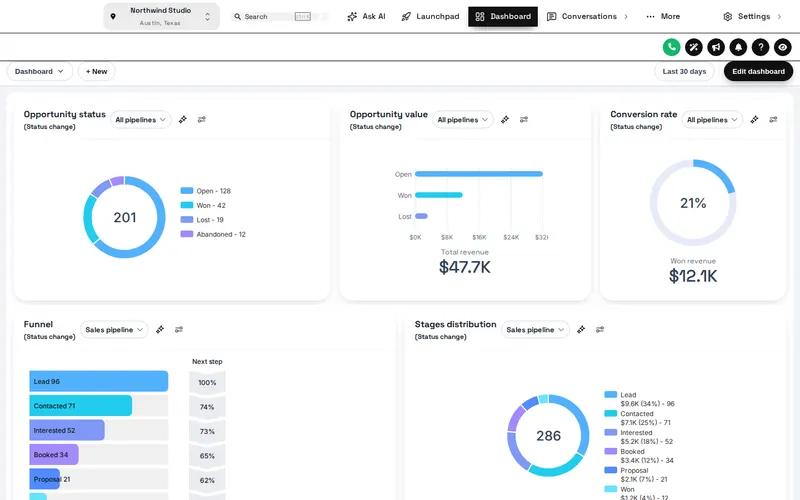This screenshot has height=500, width=800.
Task: Click AI sparkle icon on Stages distribution widget
Action: pos(581,330)
